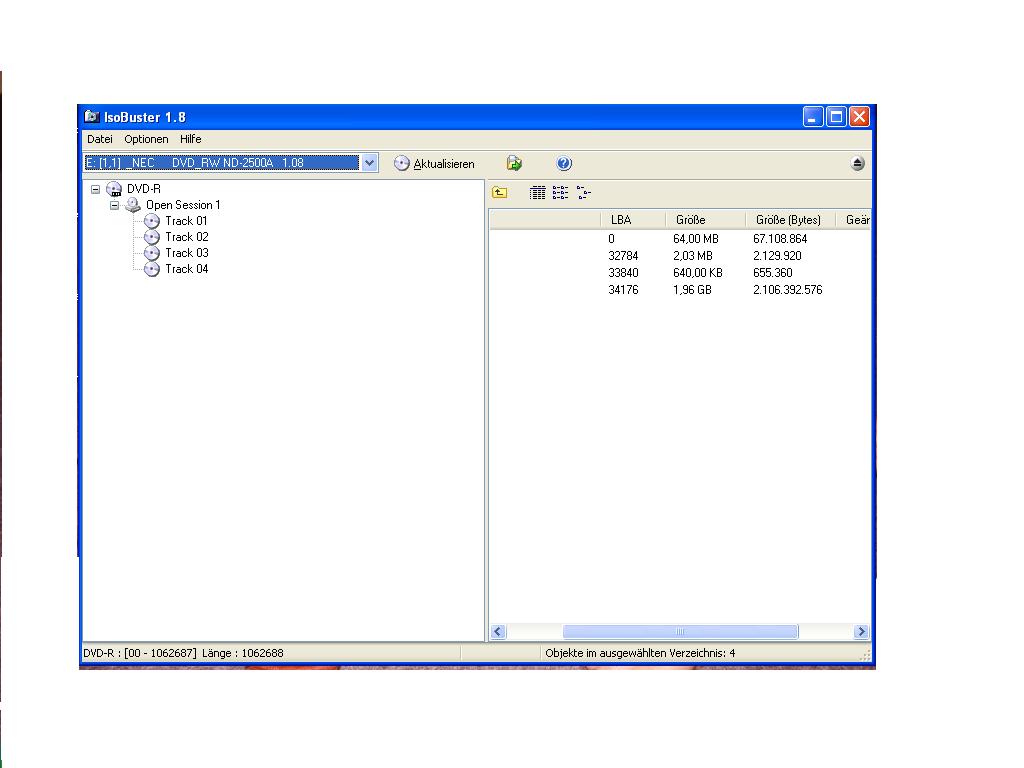Click byte value 2.129.920
The image size is (1024, 768).
[777, 256]
